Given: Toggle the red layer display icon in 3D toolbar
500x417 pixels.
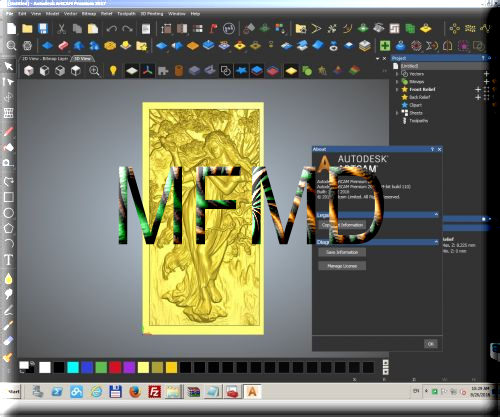Looking at the screenshot, I should (273, 71).
